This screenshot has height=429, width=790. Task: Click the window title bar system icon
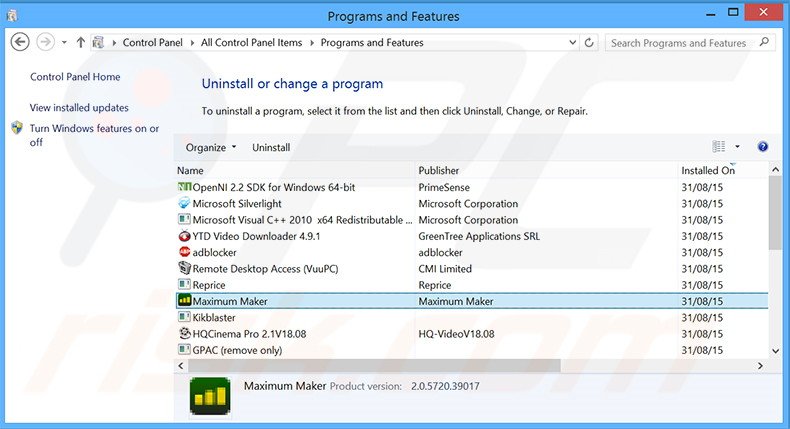[12, 16]
